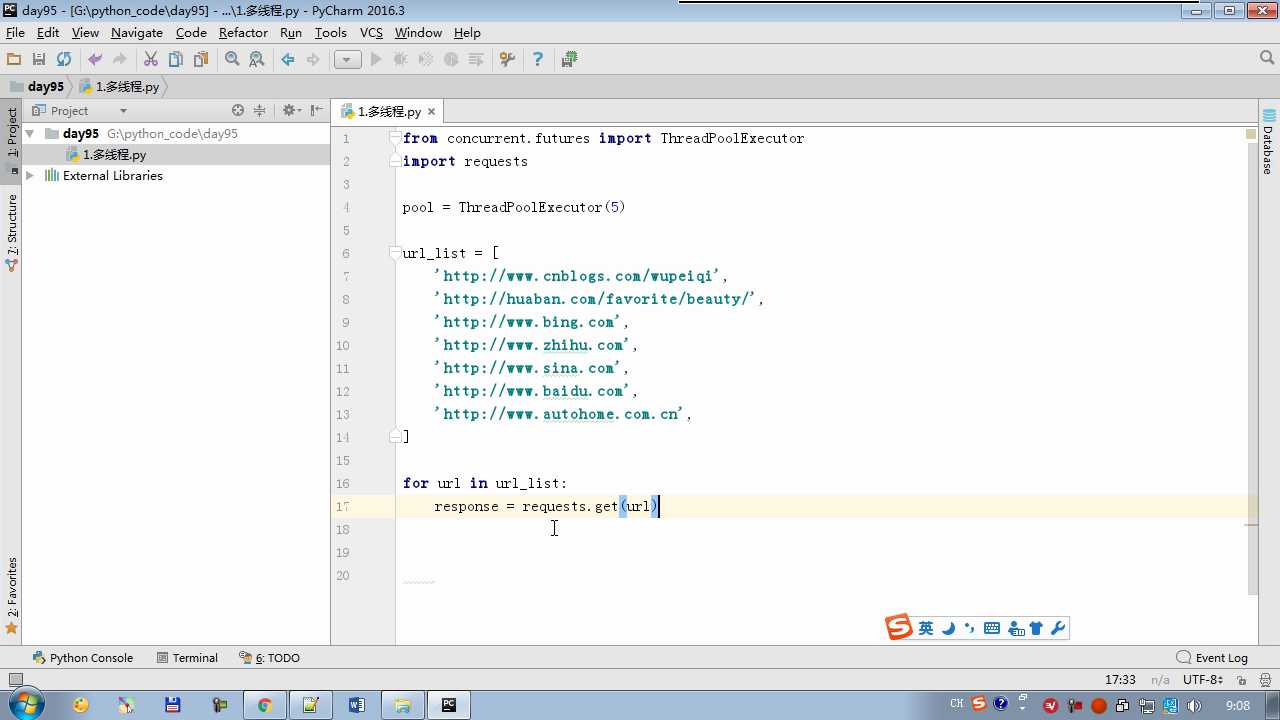Open Settings via the wrench icon

pos(507,60)
